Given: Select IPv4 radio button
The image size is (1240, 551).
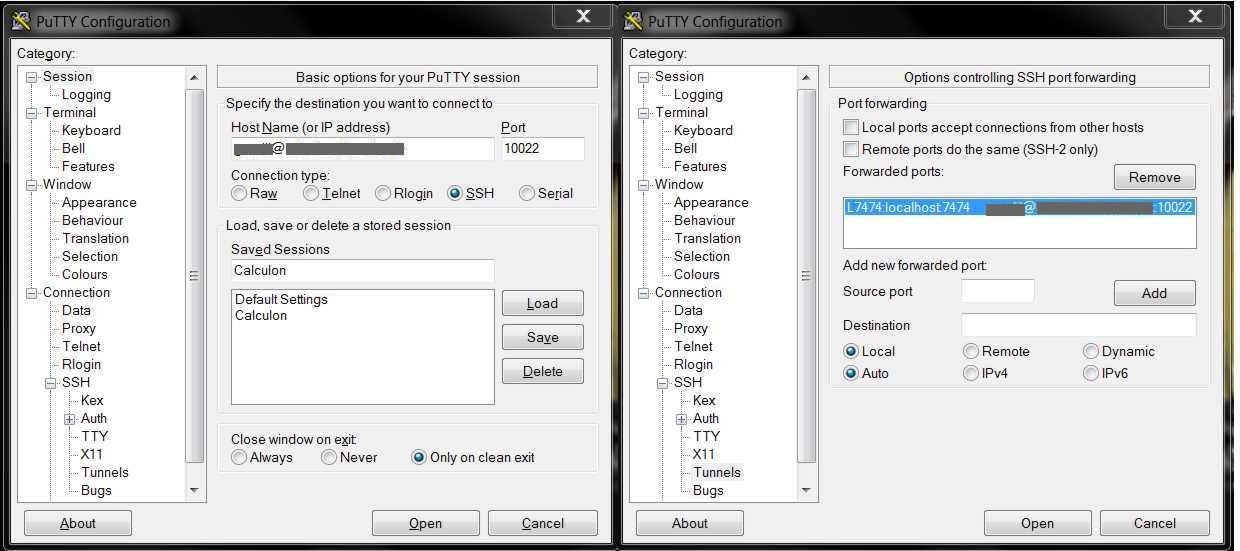Looking at the screenshot, I should (x=971, y=374).
